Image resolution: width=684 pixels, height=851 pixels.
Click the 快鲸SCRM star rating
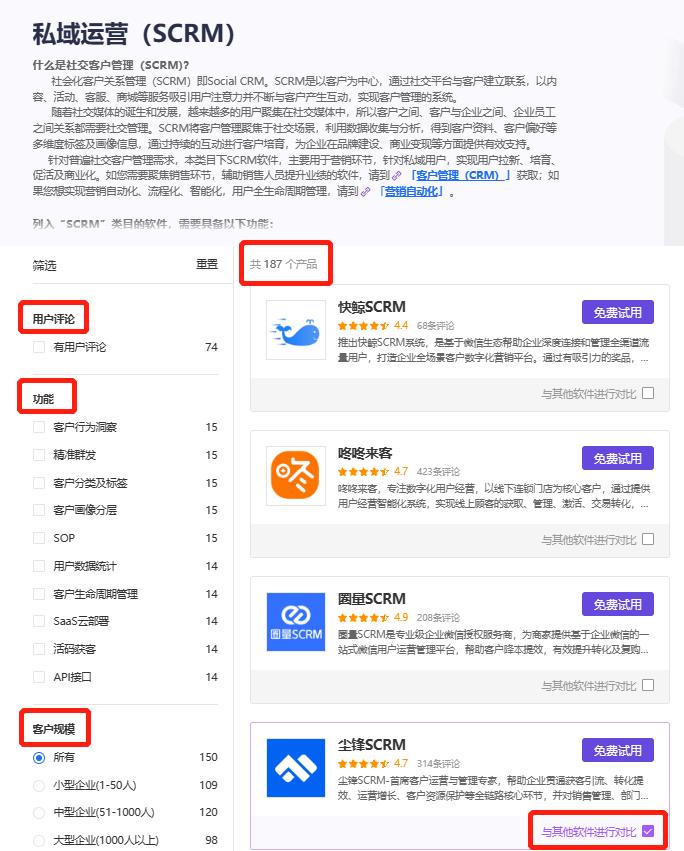pyautogui.click(x=363, y=326)
